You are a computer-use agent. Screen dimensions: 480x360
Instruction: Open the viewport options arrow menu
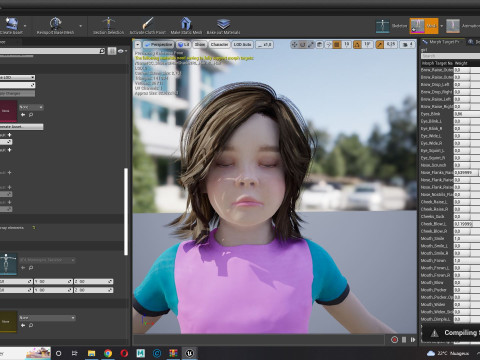click(x=138, y=44)
